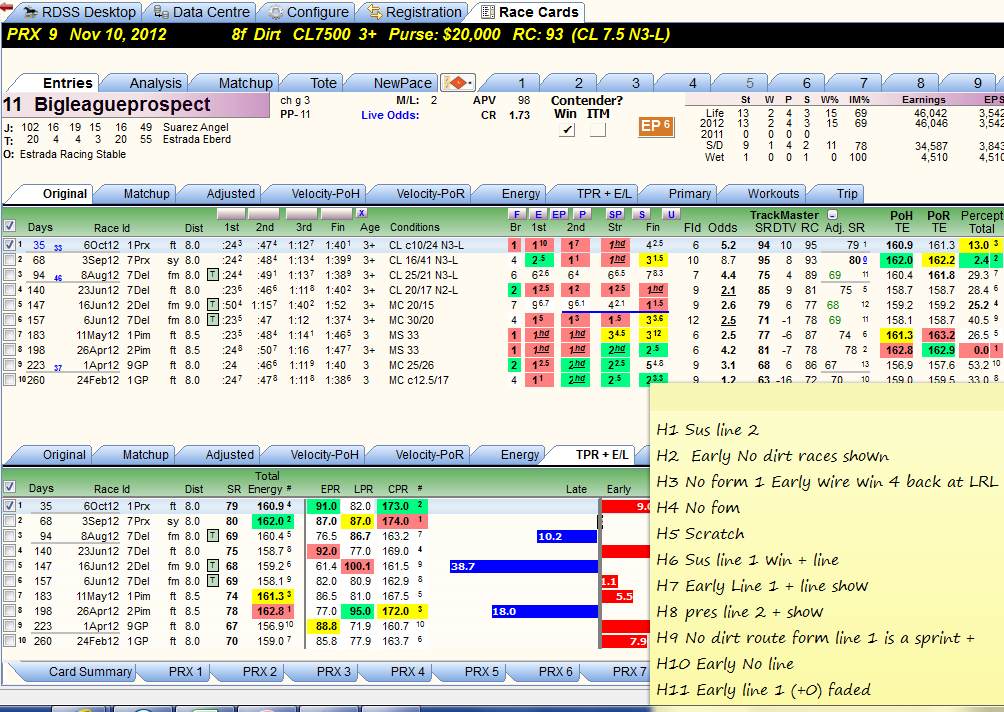
Task: Click the SP button above the Str column
Action: 615,214
